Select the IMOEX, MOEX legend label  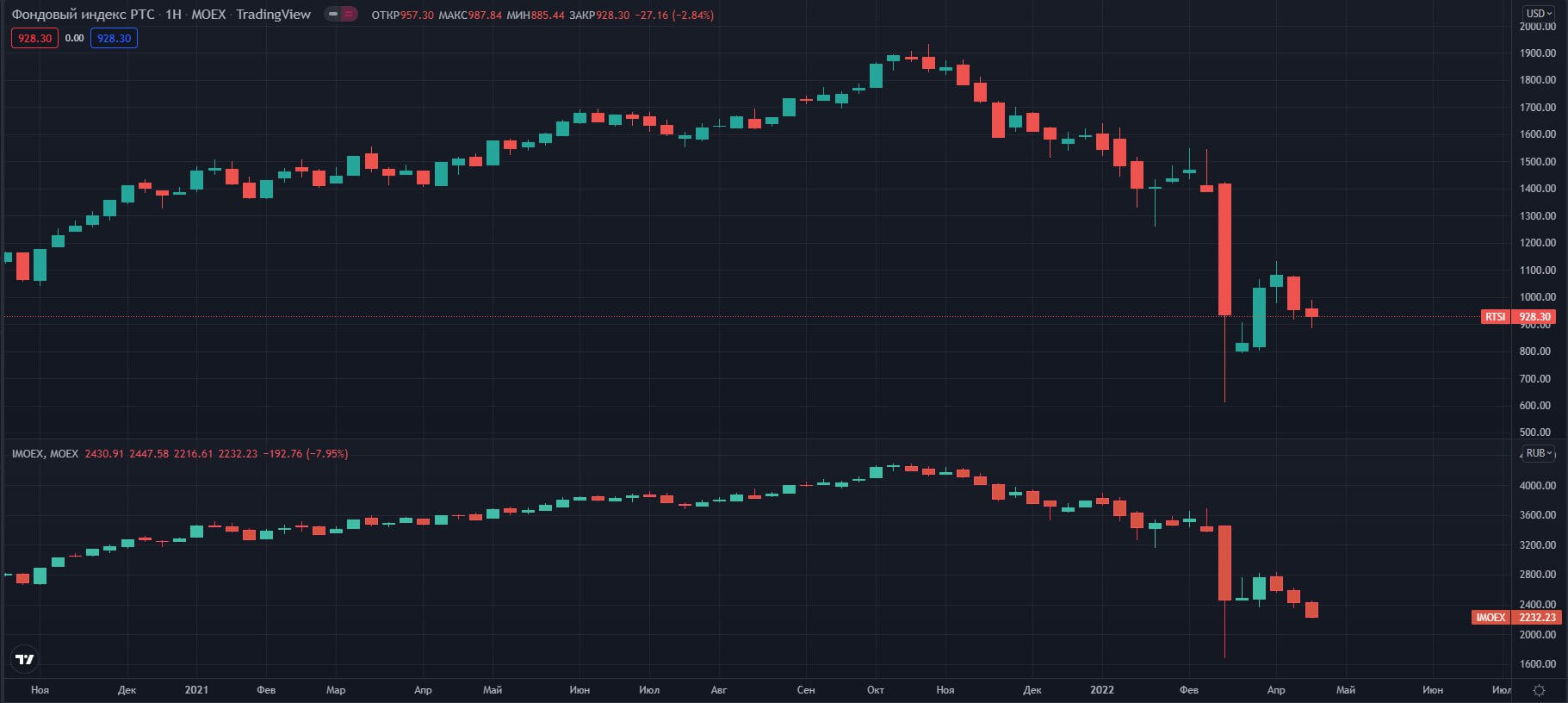point(45,453)
